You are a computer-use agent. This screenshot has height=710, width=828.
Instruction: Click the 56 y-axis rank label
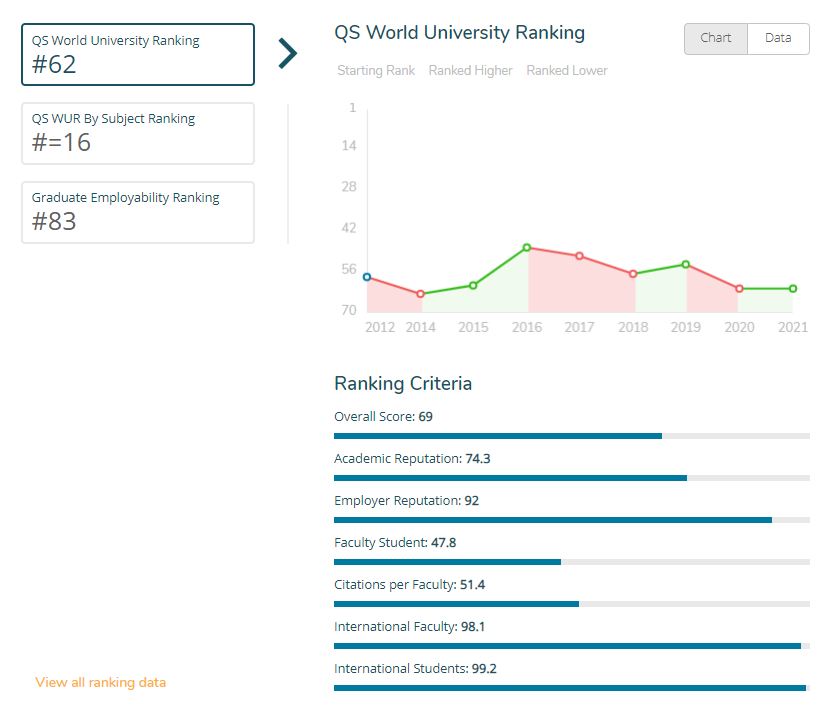coord(349,269)
